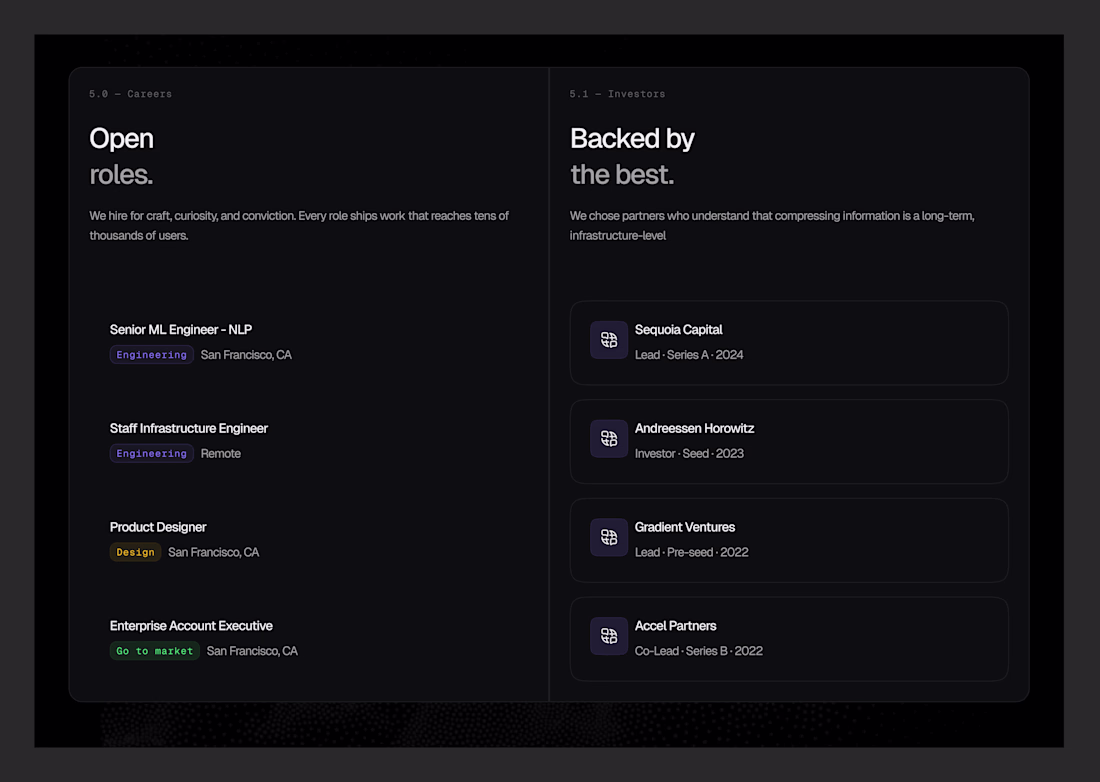The height and width of the screenshot is (782, 1100).
Task: Click San Francisco, CA beside Go to market
Action: click(x=252, y=651)
